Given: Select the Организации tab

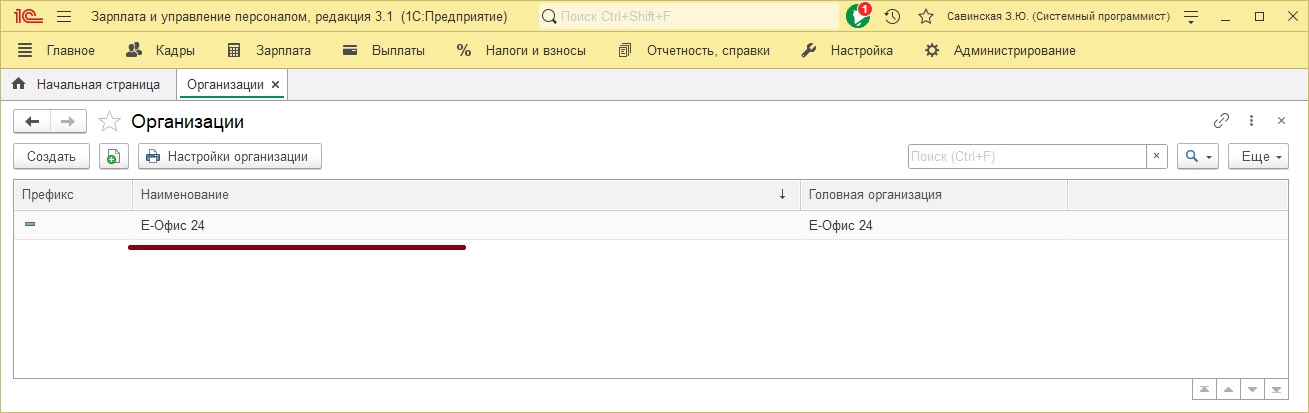Looking at the screenshot, I should tap(225, 85).
